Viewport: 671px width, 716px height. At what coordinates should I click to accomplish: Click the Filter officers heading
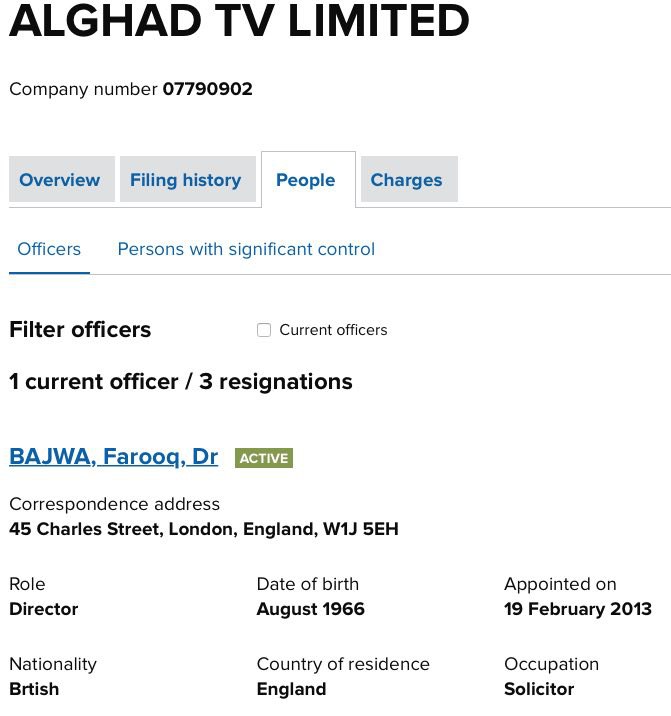click(x=80, y=330)
